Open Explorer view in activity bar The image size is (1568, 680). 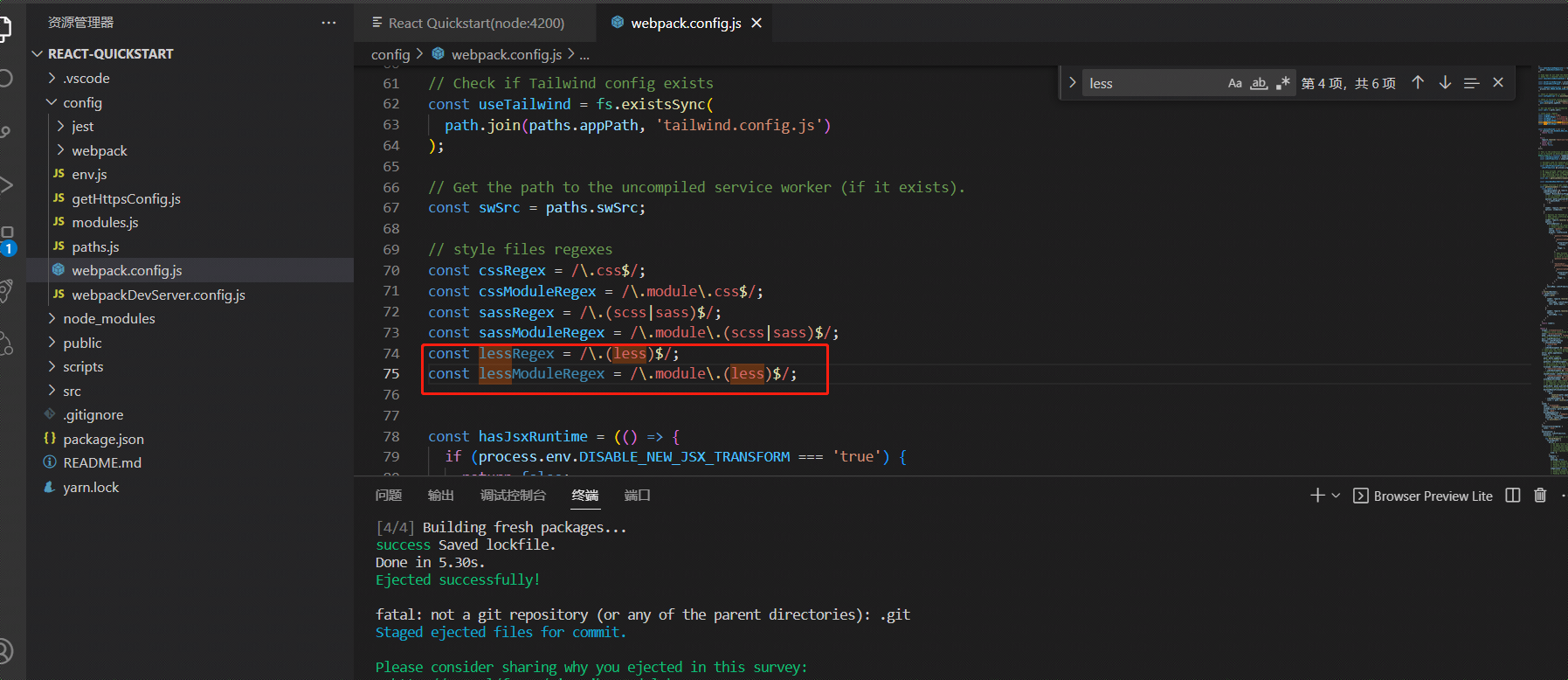4,28
